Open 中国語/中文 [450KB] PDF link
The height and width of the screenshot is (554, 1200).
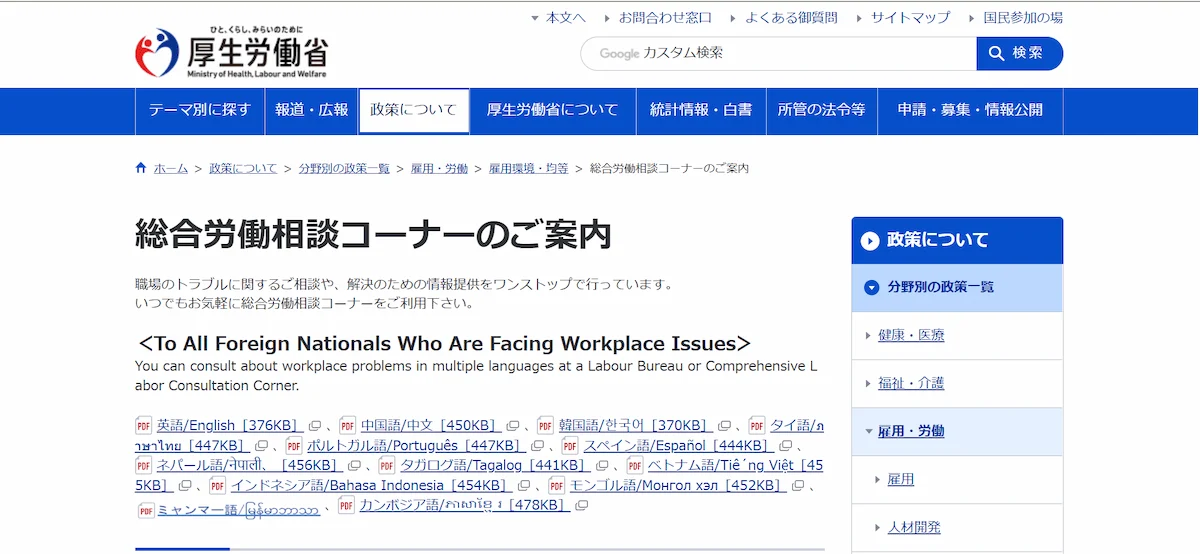429,425
